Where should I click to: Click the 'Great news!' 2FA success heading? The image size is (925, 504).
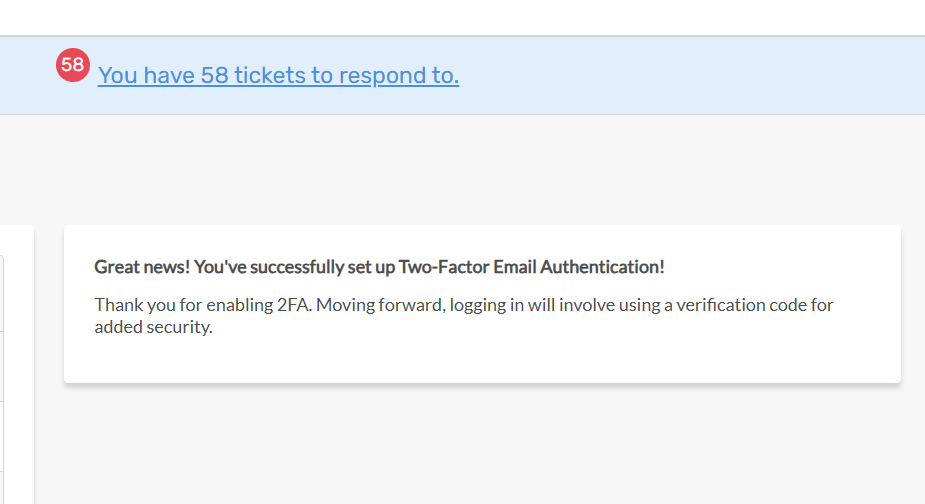pyautogui.click(x=378, y=267)
